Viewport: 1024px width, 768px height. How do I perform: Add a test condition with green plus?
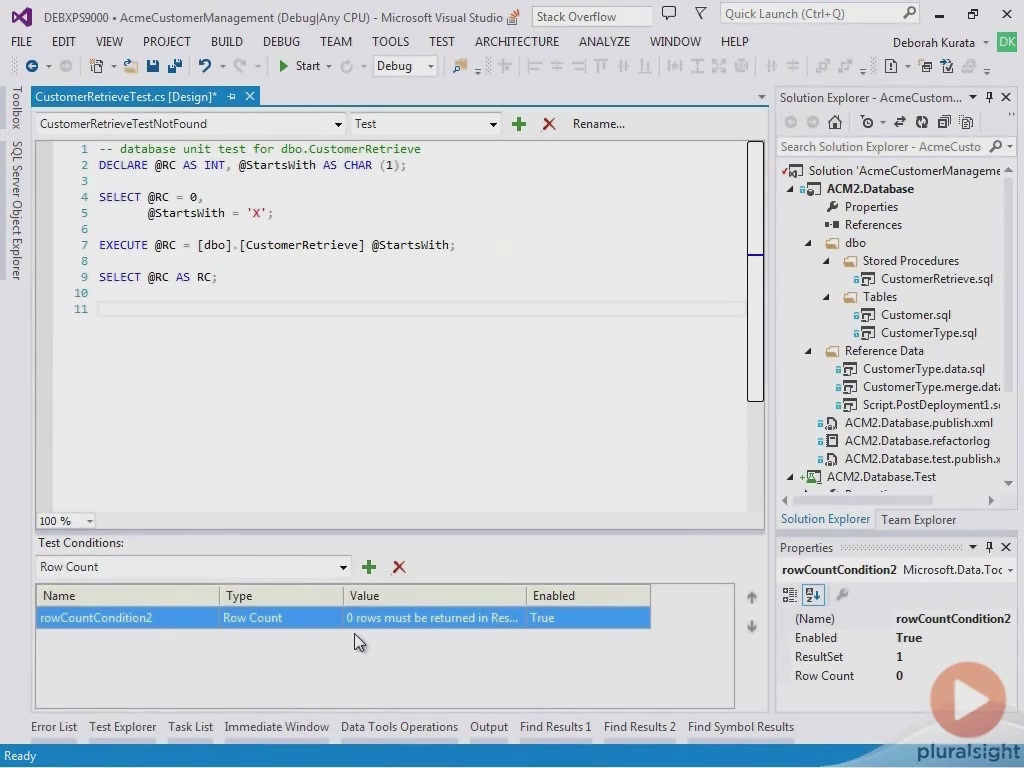point(369,567)
